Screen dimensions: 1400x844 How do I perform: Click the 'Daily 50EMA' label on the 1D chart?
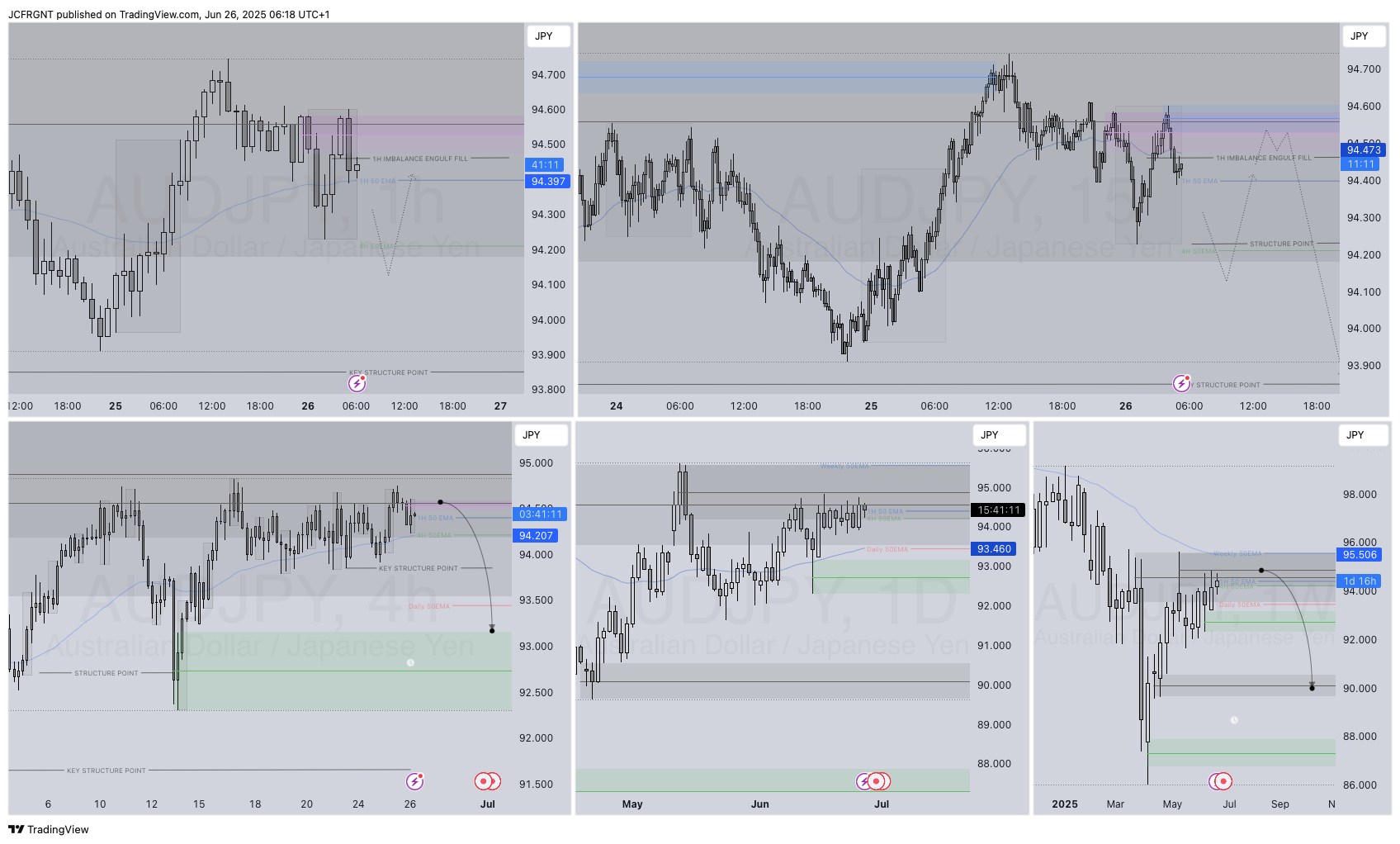tap(887, 549)
